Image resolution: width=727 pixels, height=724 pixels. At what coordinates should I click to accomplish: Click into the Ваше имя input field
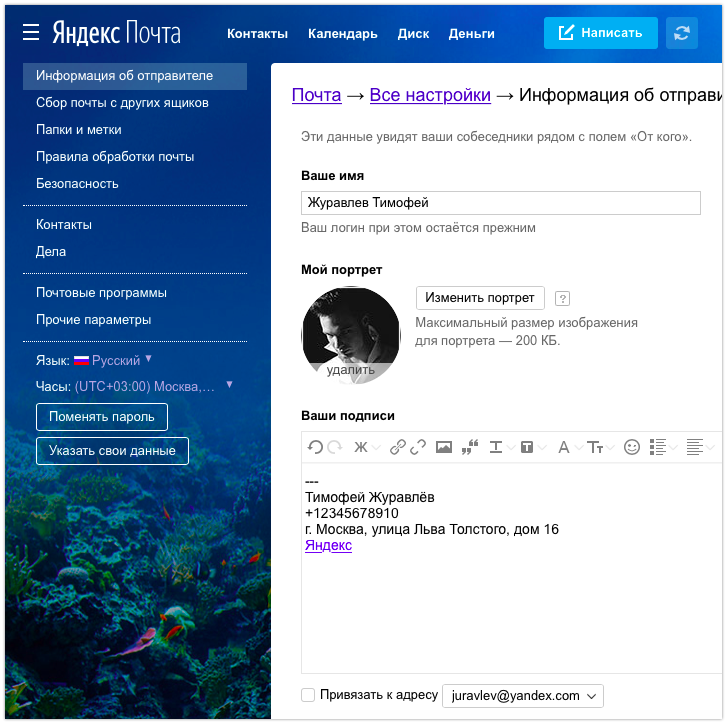[501, 203]
